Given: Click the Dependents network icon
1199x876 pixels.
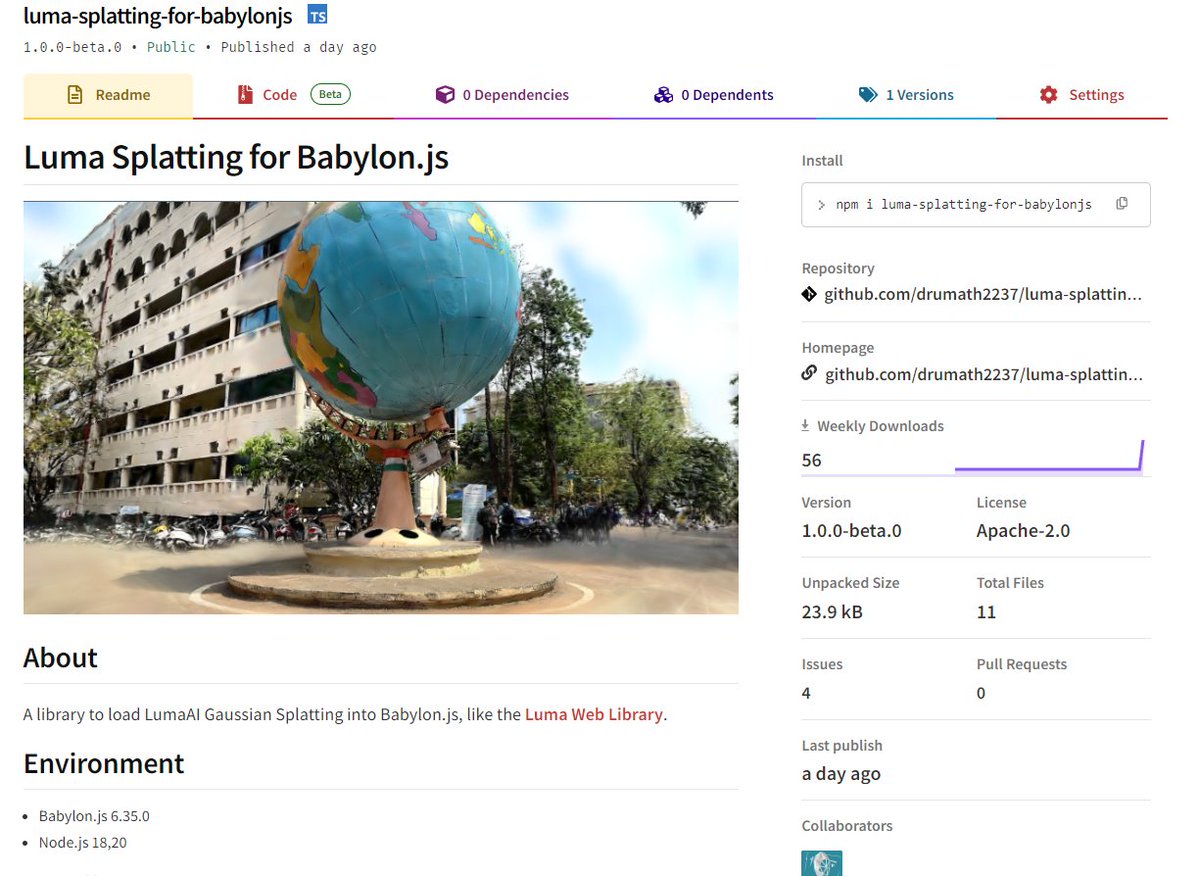Looking at the screenshot, I should coord(663,94).
